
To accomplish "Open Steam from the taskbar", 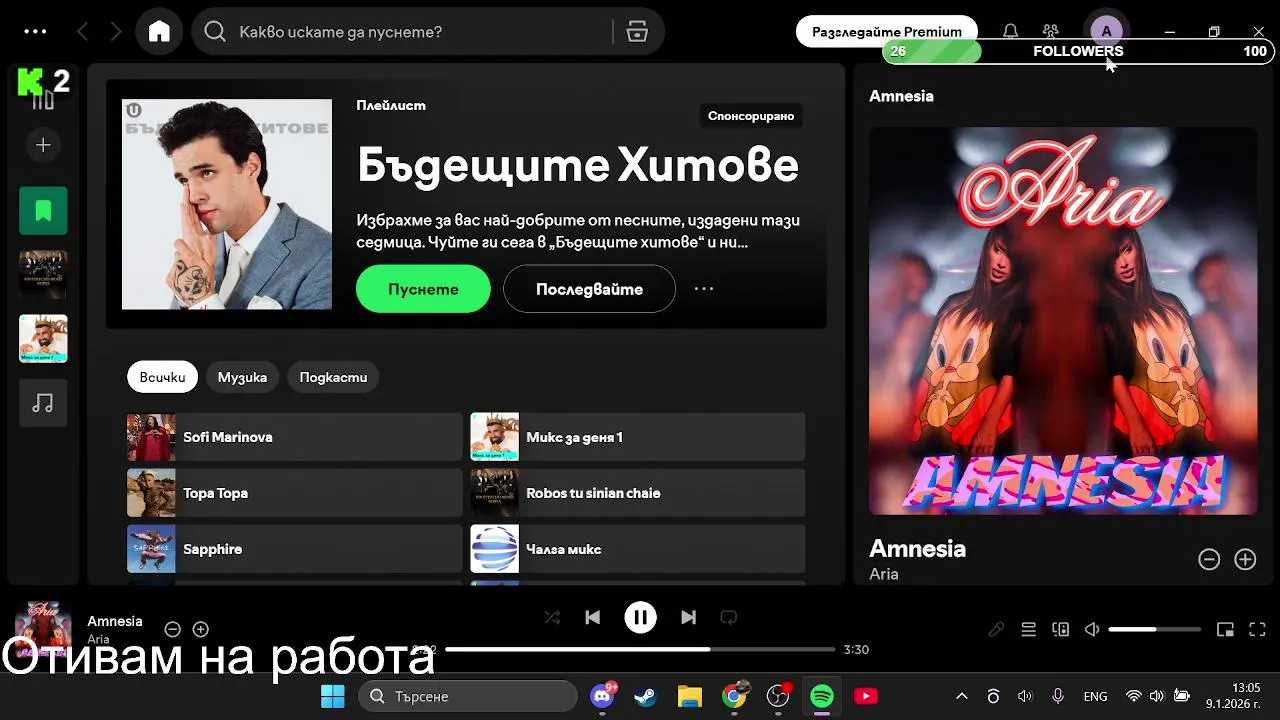I will (x=646, y=696).
